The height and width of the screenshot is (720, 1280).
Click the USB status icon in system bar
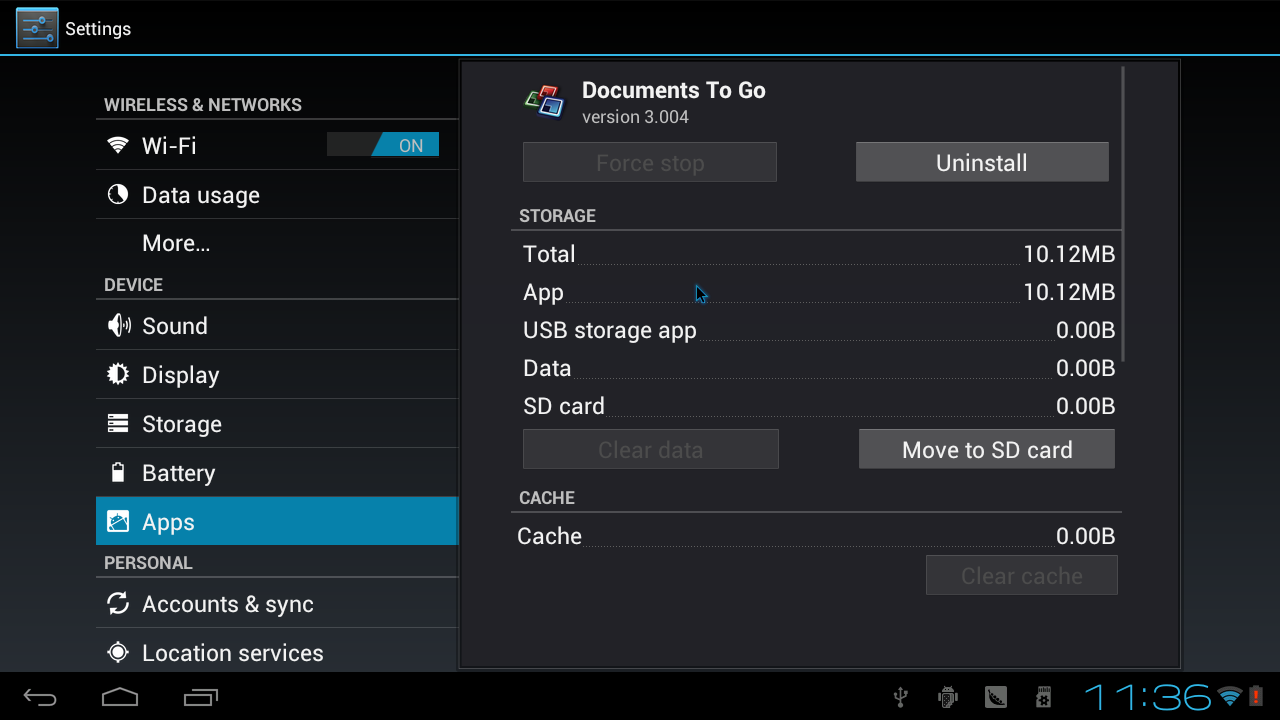(x=901, y=696)
